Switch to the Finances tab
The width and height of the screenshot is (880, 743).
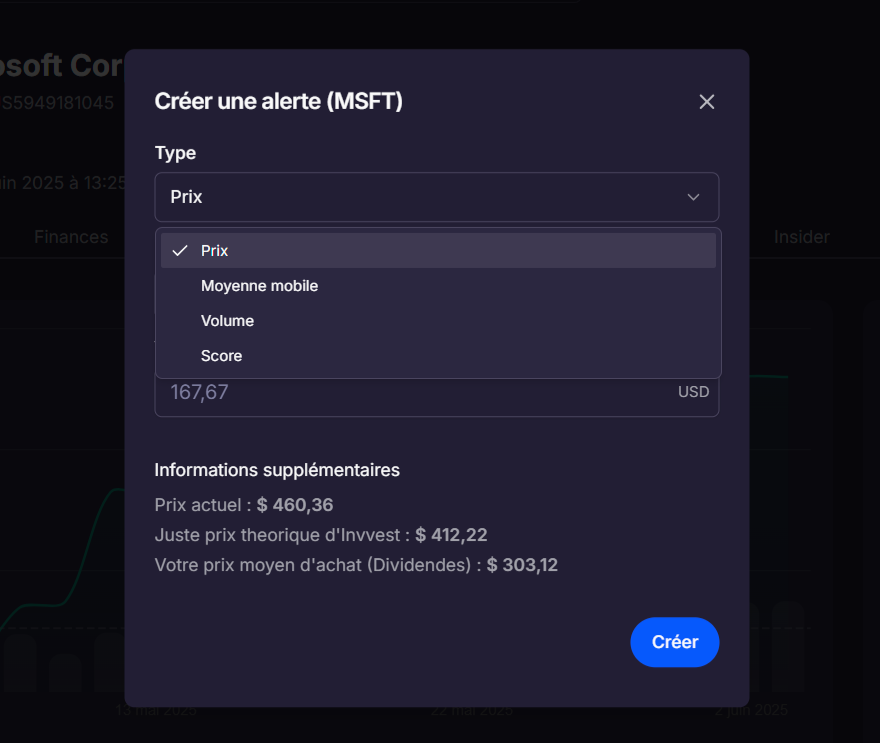(71, 237)
